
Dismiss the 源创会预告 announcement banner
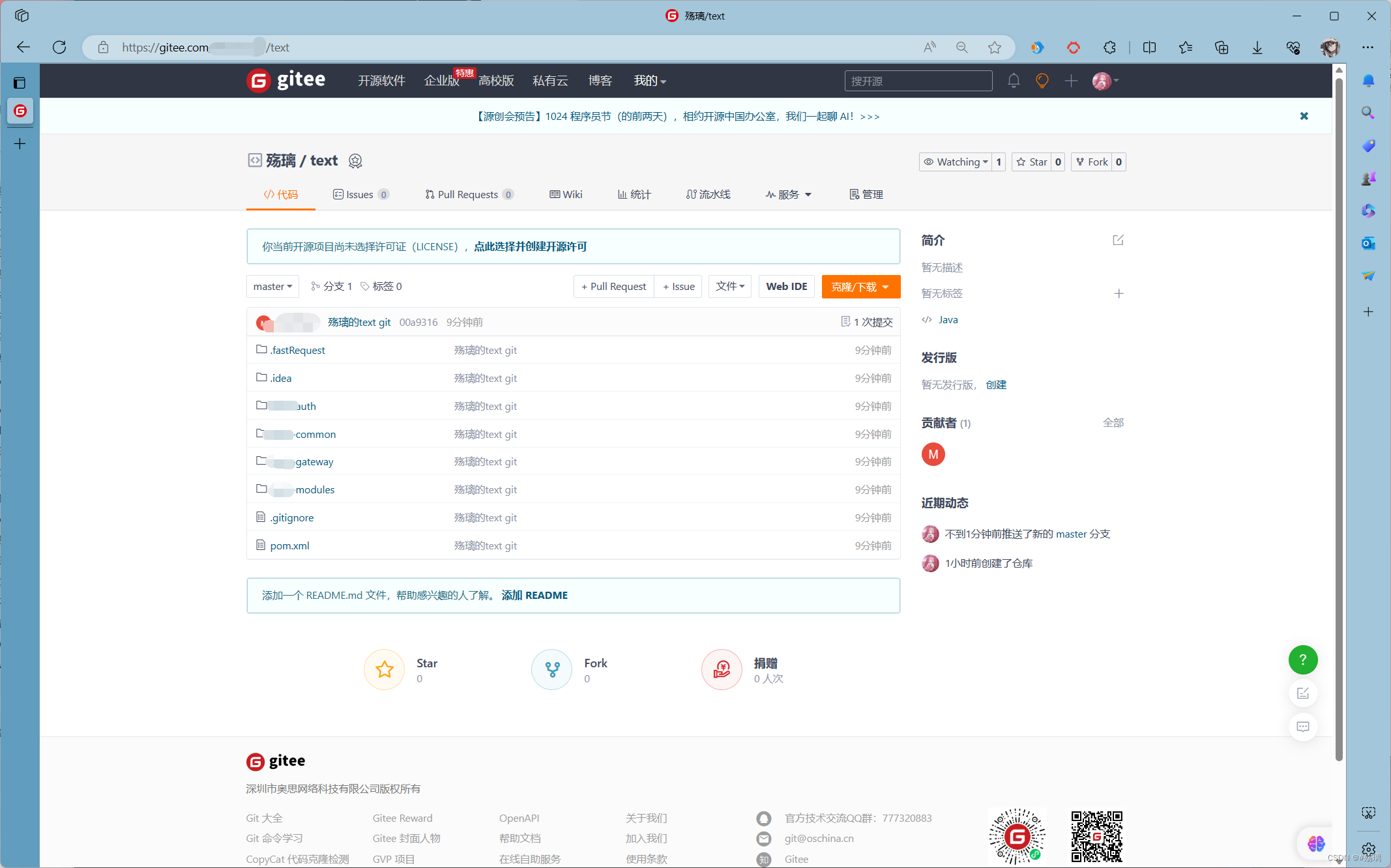click(1304, 116)
